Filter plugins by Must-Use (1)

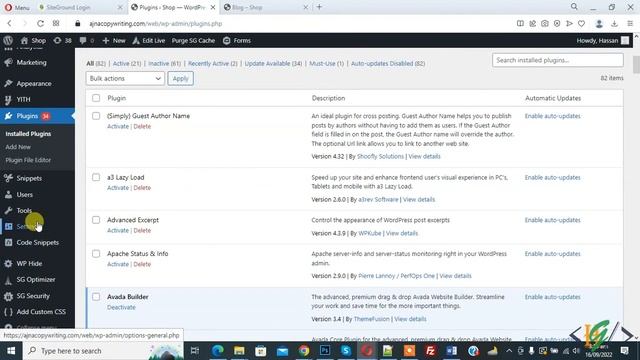click(327, 63)
